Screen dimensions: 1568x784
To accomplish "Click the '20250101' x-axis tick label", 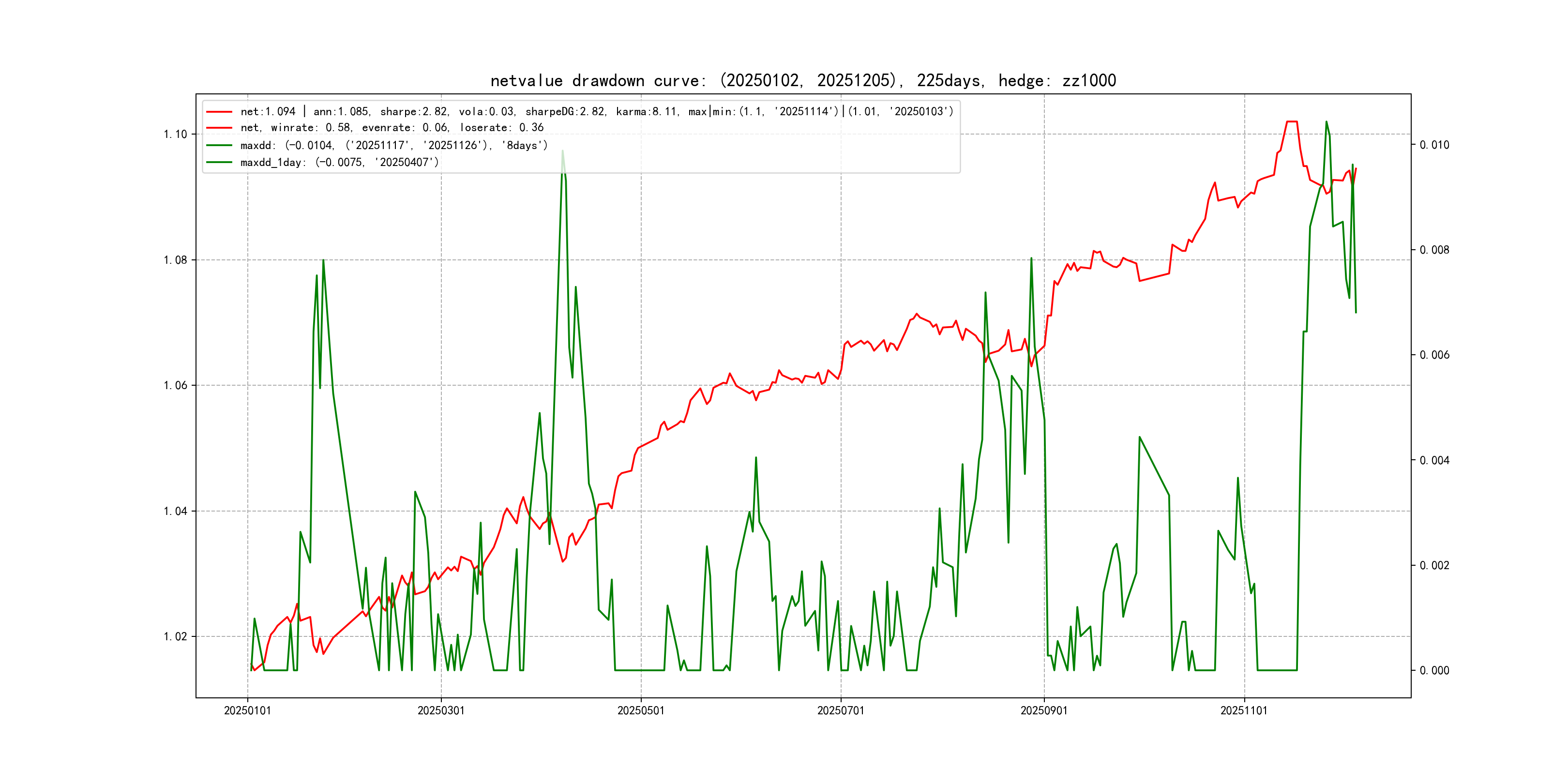I will 247,710.
